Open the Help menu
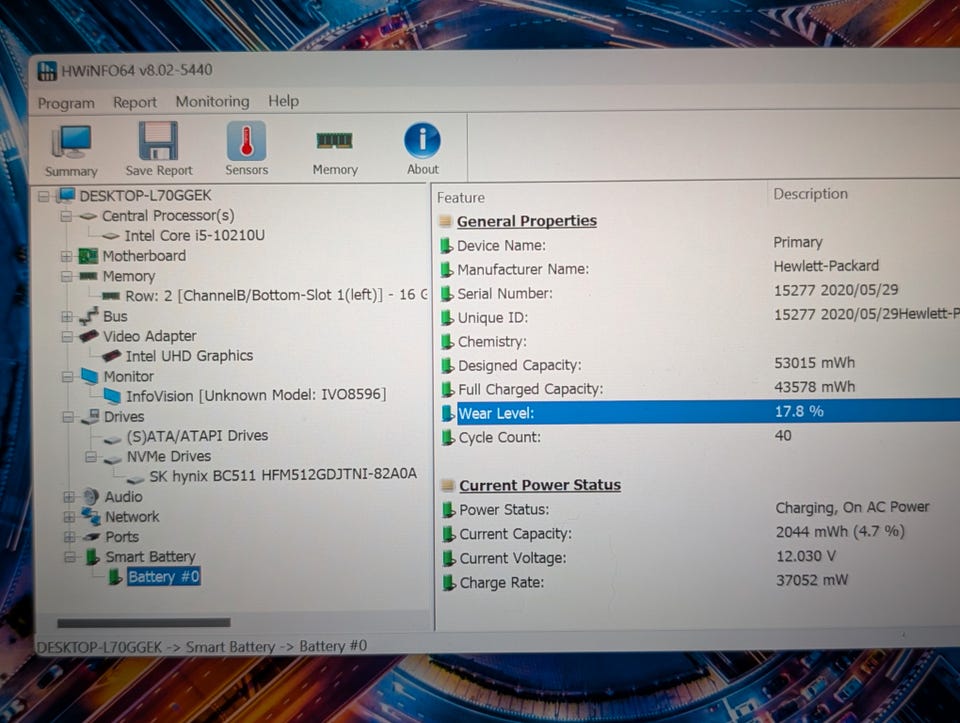This screenshot has height=723, width=960. (x=283, y=100)
